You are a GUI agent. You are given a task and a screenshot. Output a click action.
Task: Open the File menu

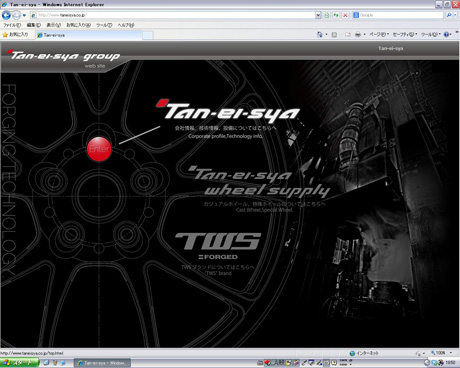(12, 25)
